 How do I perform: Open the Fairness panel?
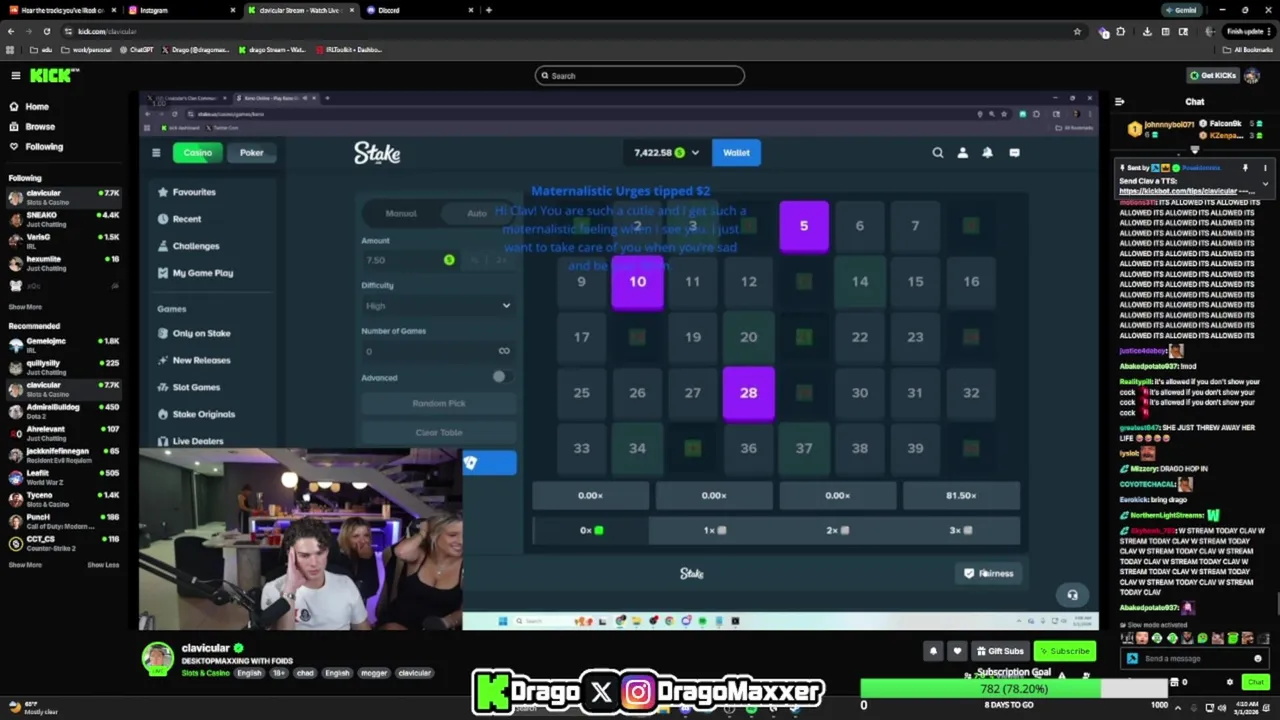[x=988, y=574]
